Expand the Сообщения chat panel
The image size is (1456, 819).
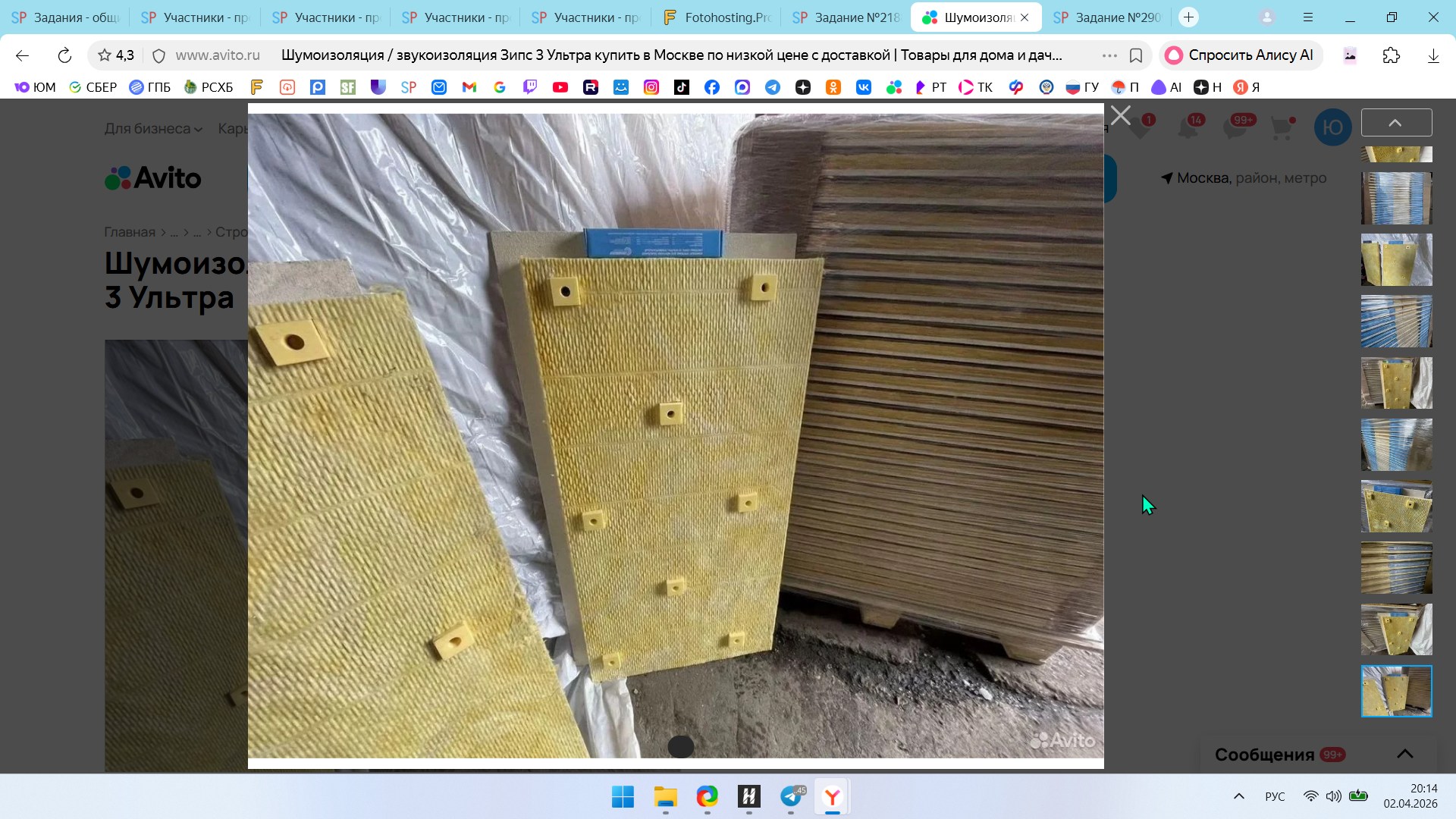pyautogui.click(x=1404, y=754)
